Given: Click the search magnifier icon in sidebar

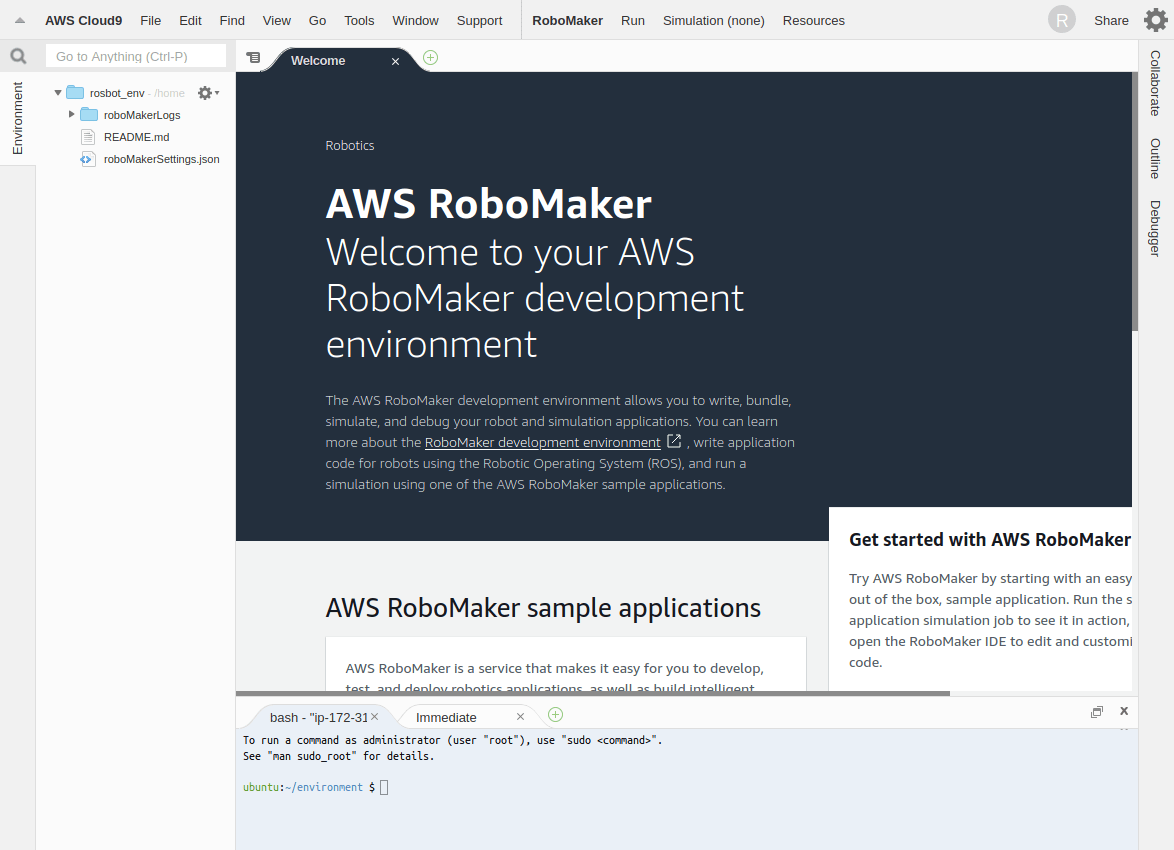Looking at the screenshot, I should point(18,56).
